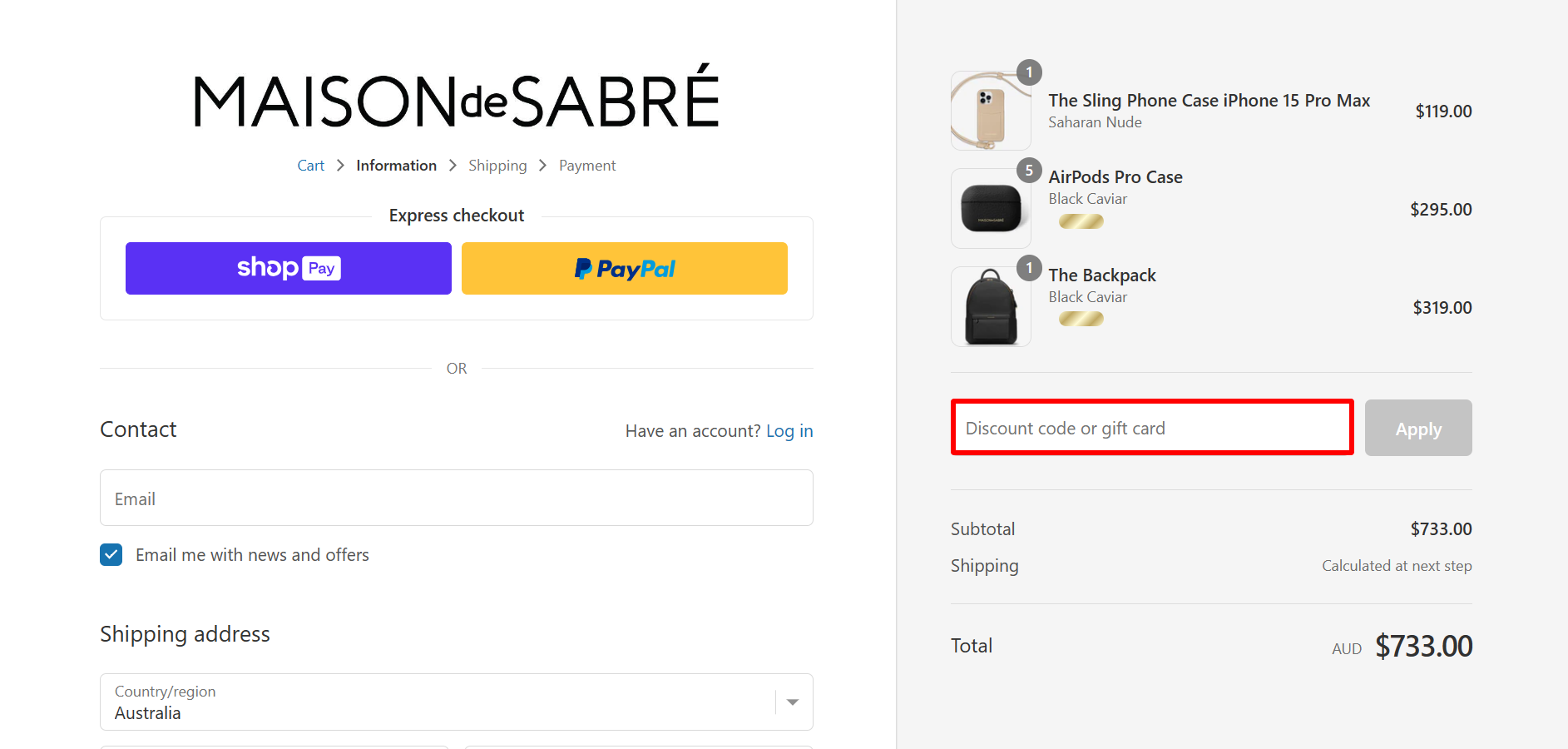The height and width of the screenshot is (749, 1568).
Task: Select the Information breadcrumb step
Action: pos(396,165)
